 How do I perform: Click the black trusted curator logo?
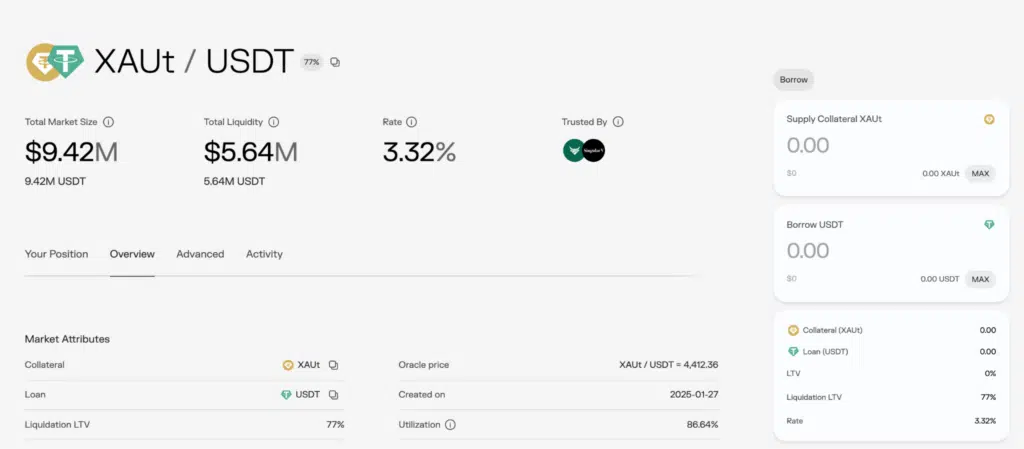[594, 151]
